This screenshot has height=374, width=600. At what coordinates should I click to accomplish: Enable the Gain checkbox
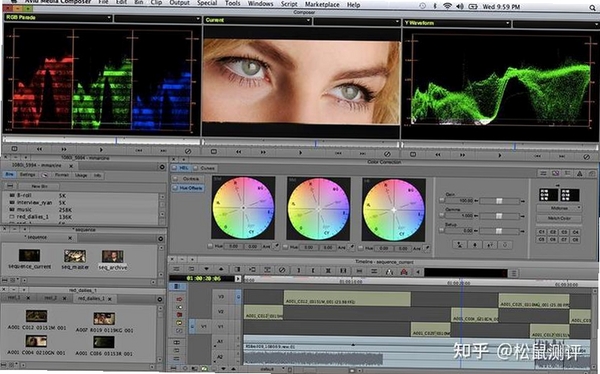click(x=441, y=200)
